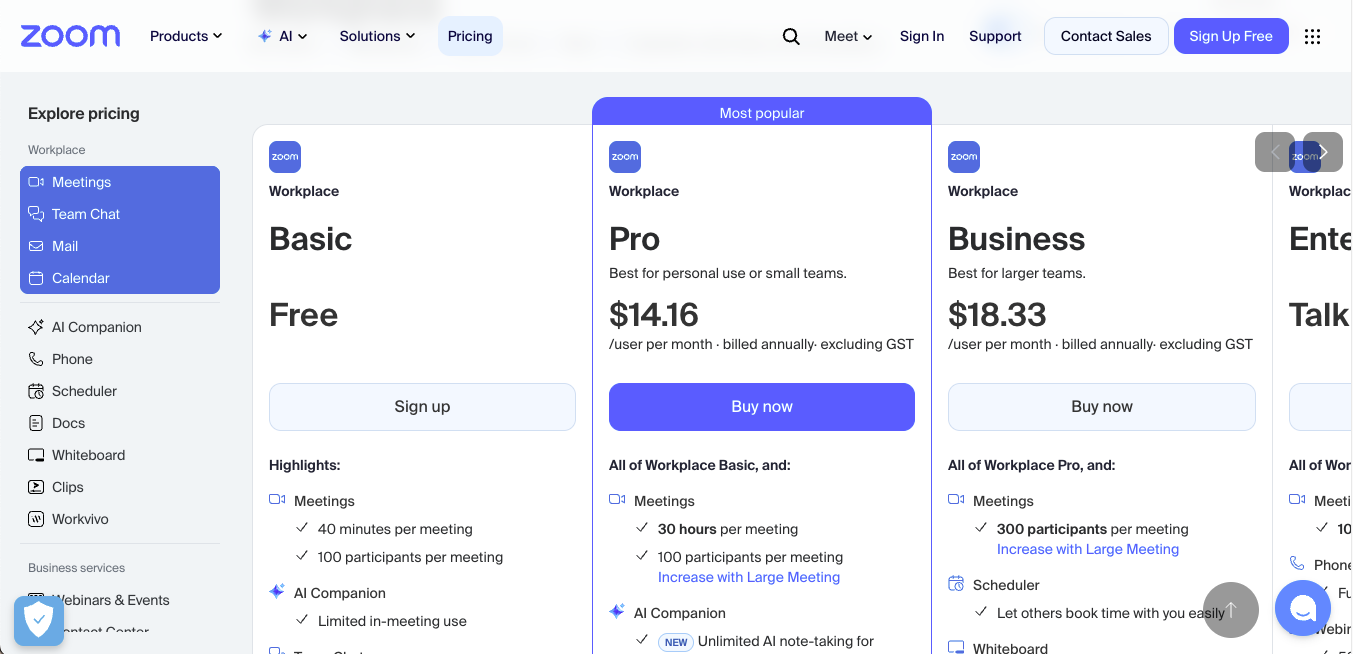Click the Zoom logo in header
Image resolution: width=1353 pixels, height=654 pixels.
pos(70,36)
